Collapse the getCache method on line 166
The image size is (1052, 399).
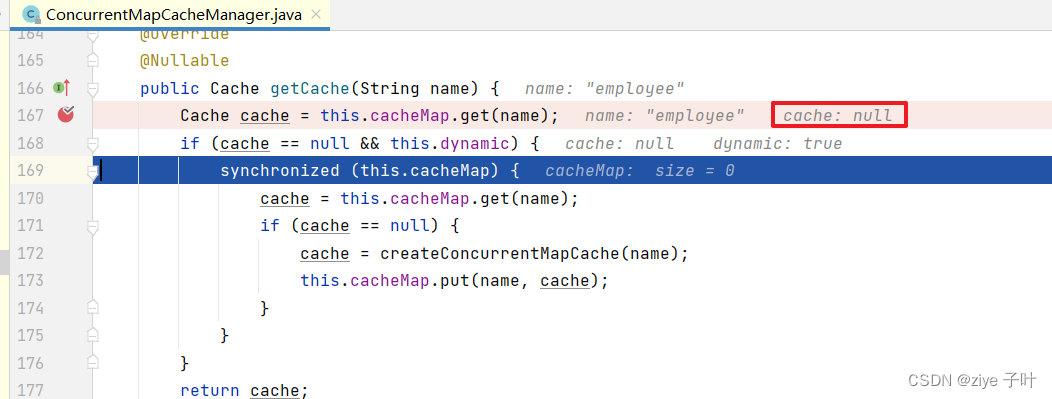93,88
